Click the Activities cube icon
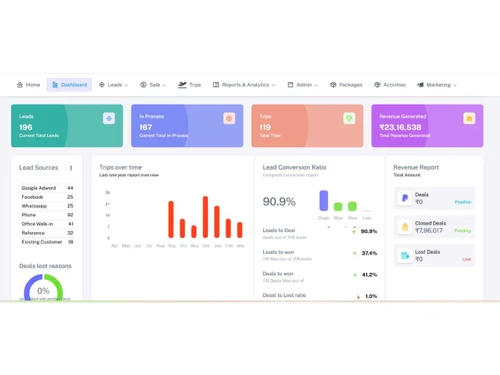500x375 pixels. [x=377, y=85]
